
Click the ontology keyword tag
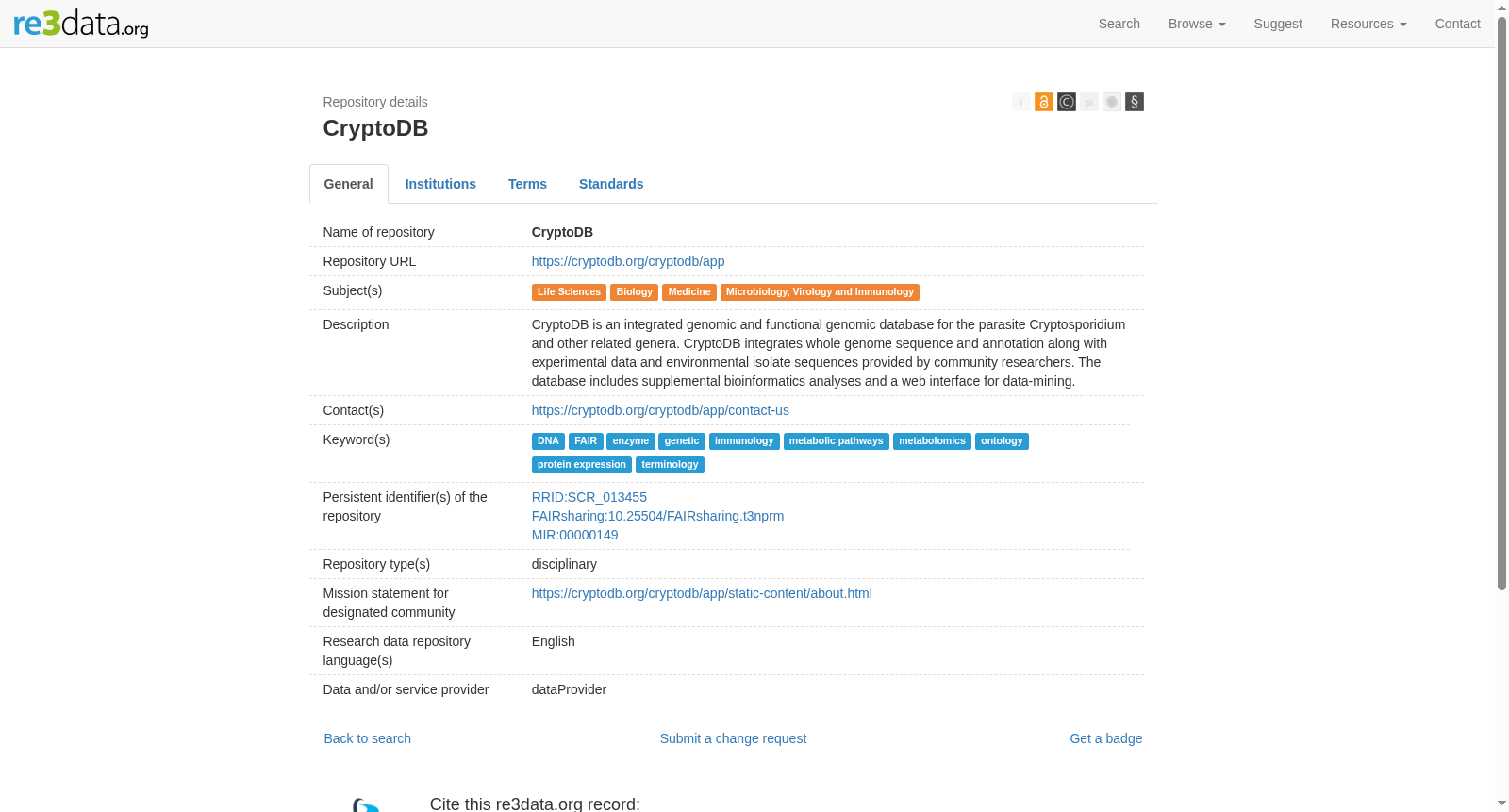click(x=1002, y=441)
